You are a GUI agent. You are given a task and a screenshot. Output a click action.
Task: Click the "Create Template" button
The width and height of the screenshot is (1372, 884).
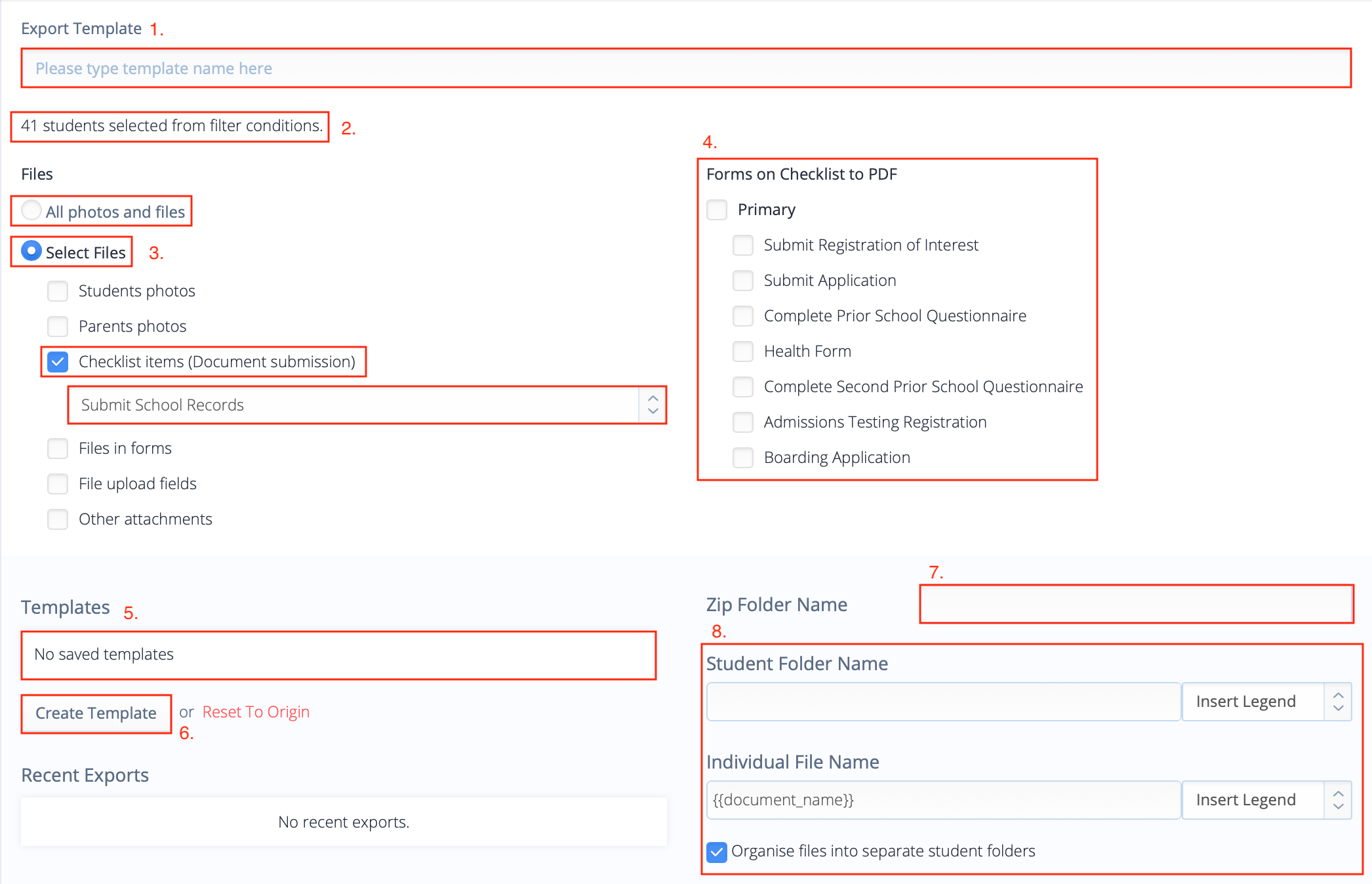click(x=95, y=713)
